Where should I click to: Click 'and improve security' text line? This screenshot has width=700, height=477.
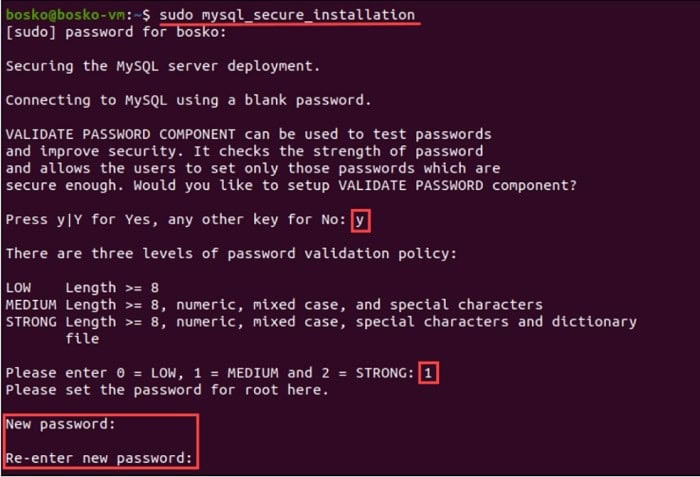[x=244, y=151]
